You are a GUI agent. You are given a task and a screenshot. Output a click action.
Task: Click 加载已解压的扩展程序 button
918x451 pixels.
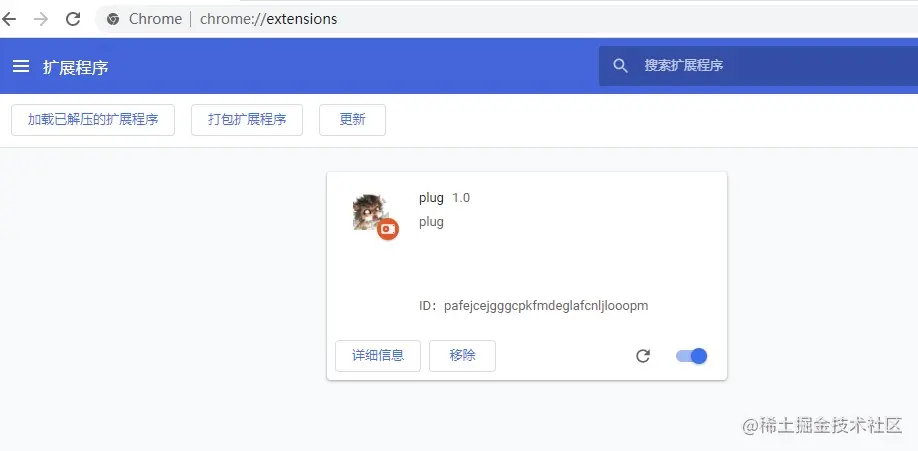93,120
